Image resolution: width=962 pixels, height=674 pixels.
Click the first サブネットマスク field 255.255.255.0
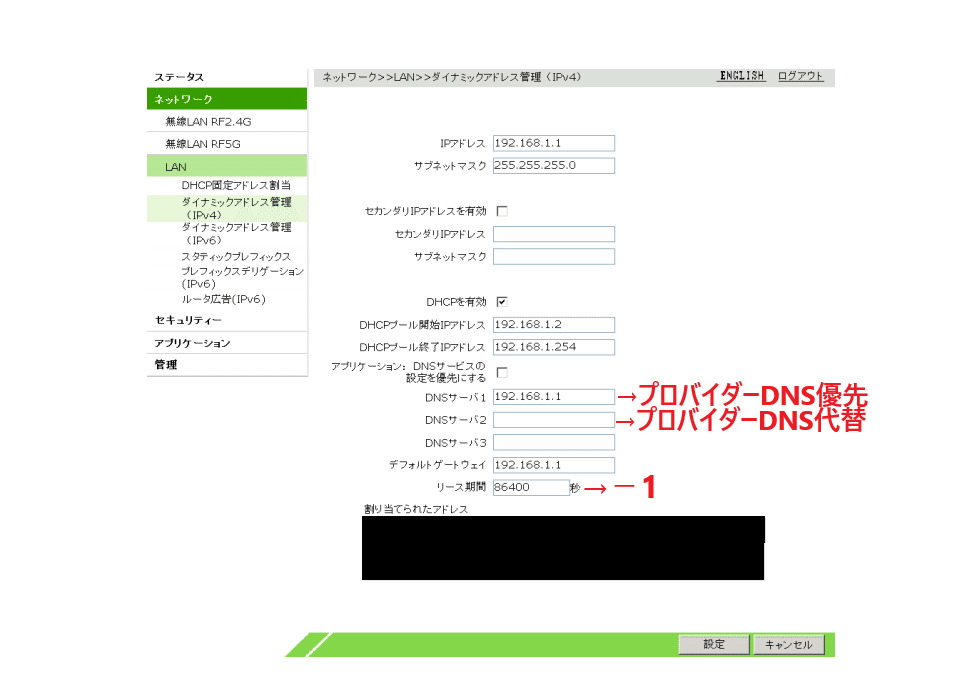coord(553,166)
